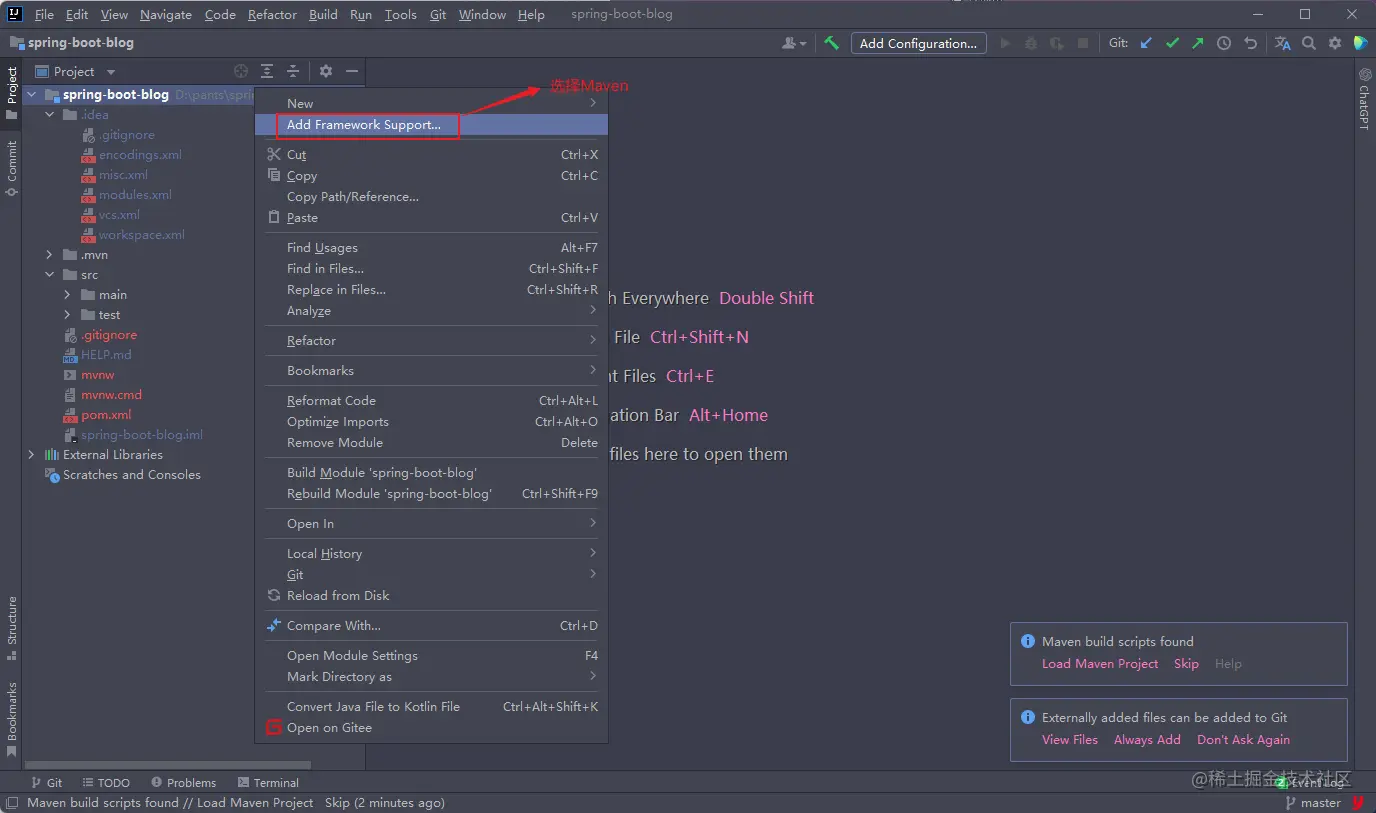Open Git history clock icon
The width and height of the screenshot is (1376, 813).
[1224, 43]
